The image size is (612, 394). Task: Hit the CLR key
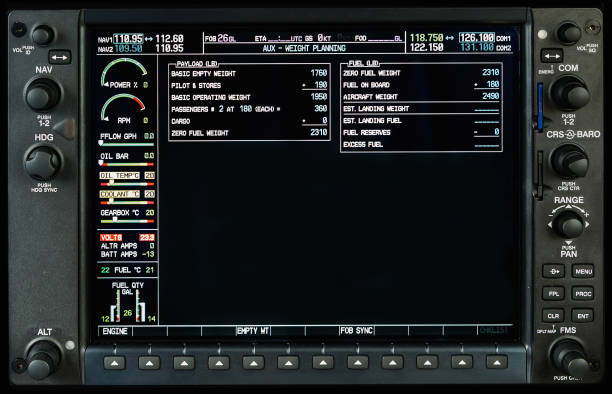(x=553, y=316)
